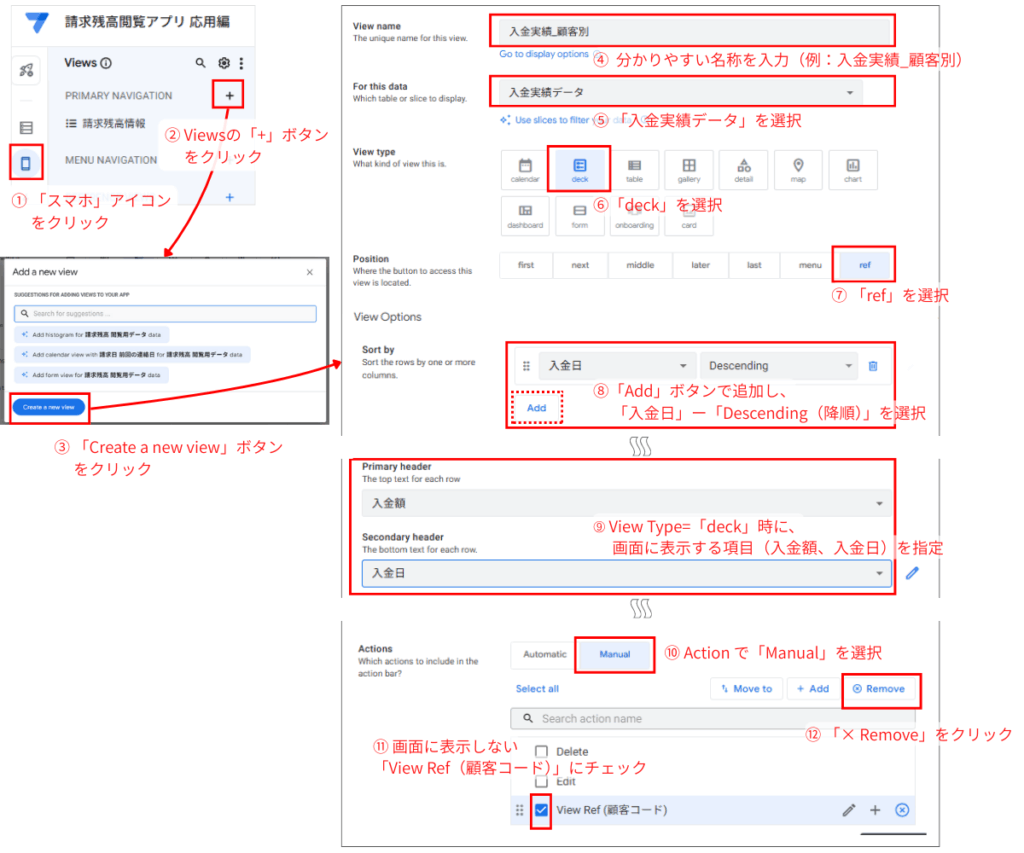This screenshot has height=853, width=1024.
Task: Switch Actions from Automatic to Manual
Action: (614, 655)
